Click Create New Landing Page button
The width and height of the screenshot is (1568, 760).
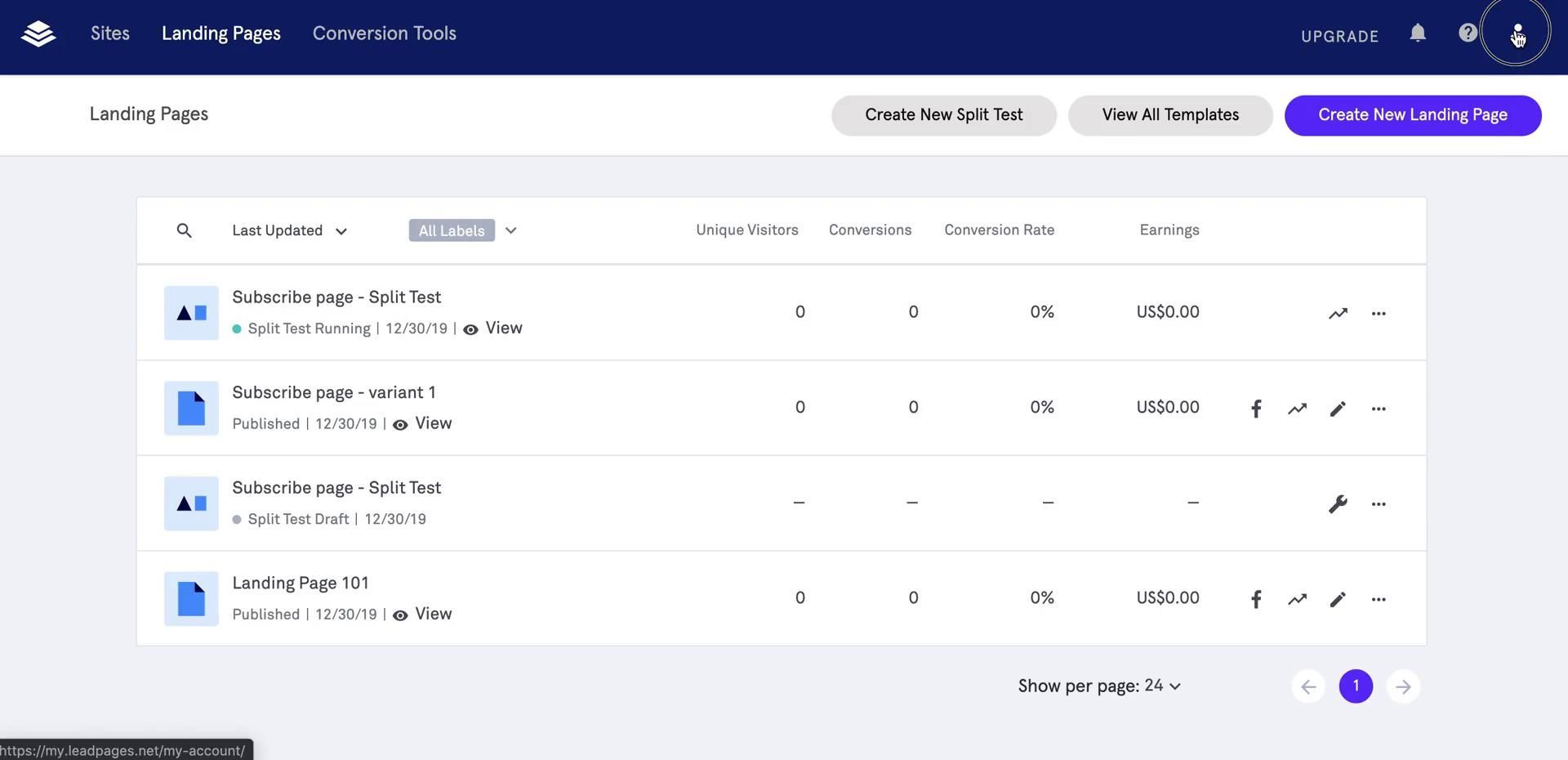click(x=1413, y=115)
